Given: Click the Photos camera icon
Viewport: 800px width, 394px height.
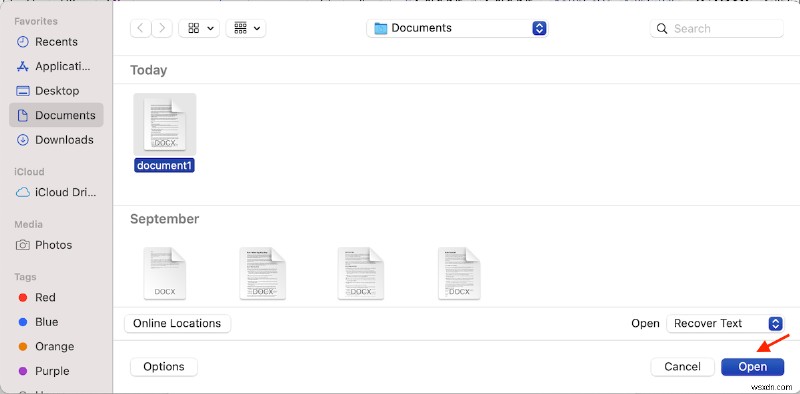Looking at the screenshot, I should click(22, 245).
